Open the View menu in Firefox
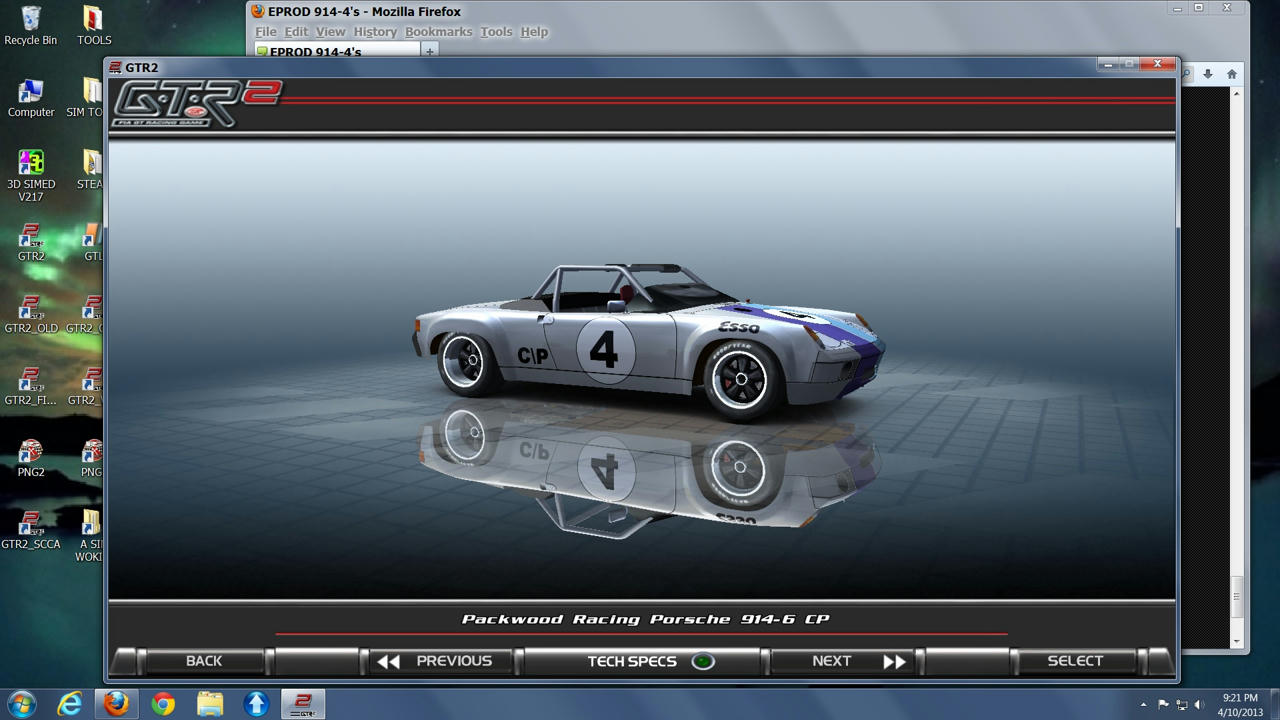The image size is (1280, 720). pyautogui.click(x=330, y=32)
